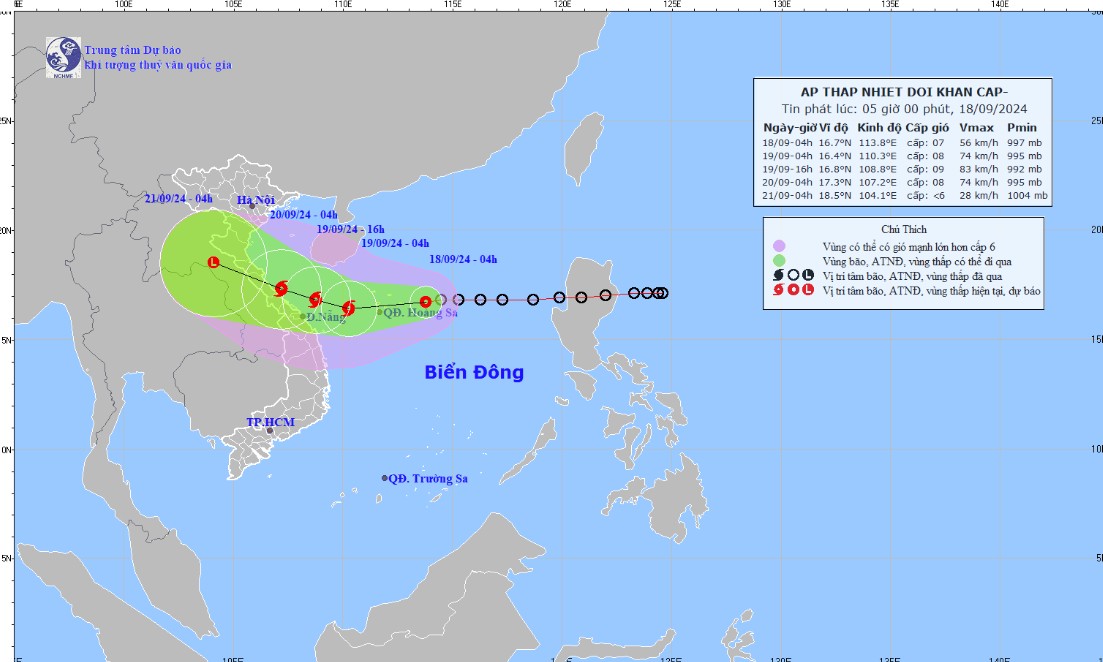Select the 19/09-16h row in forecast table
The image size is (1103, 662).
(x=905, y=169)
